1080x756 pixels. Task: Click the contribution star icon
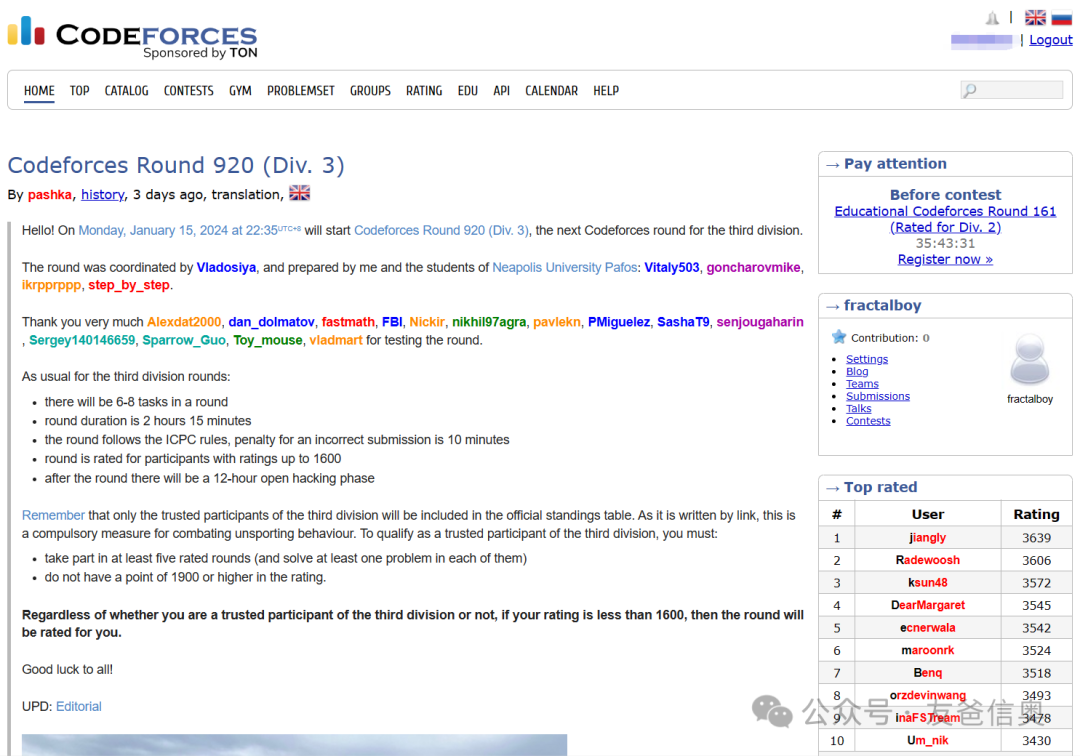coord(838,337)
